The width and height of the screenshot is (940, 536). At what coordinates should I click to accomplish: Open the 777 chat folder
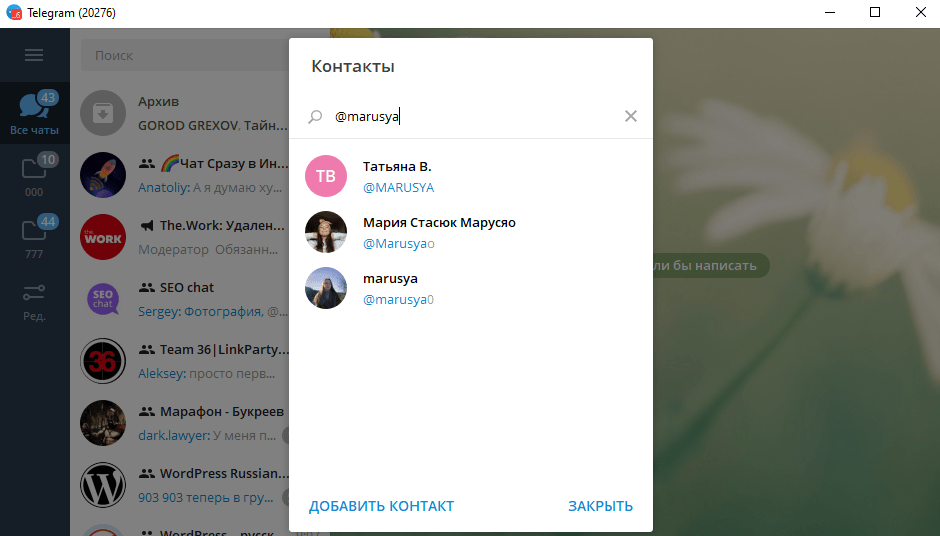tap(34, 237)
